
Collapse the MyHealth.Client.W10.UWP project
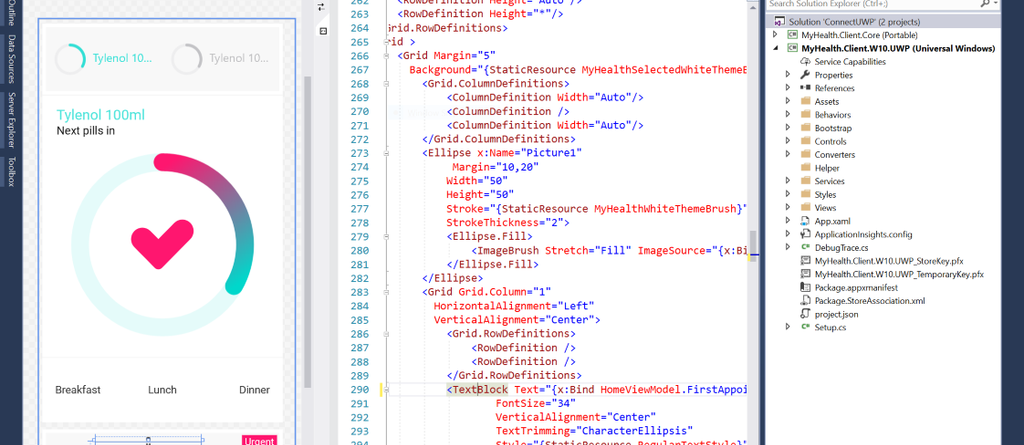click(775, 48)
